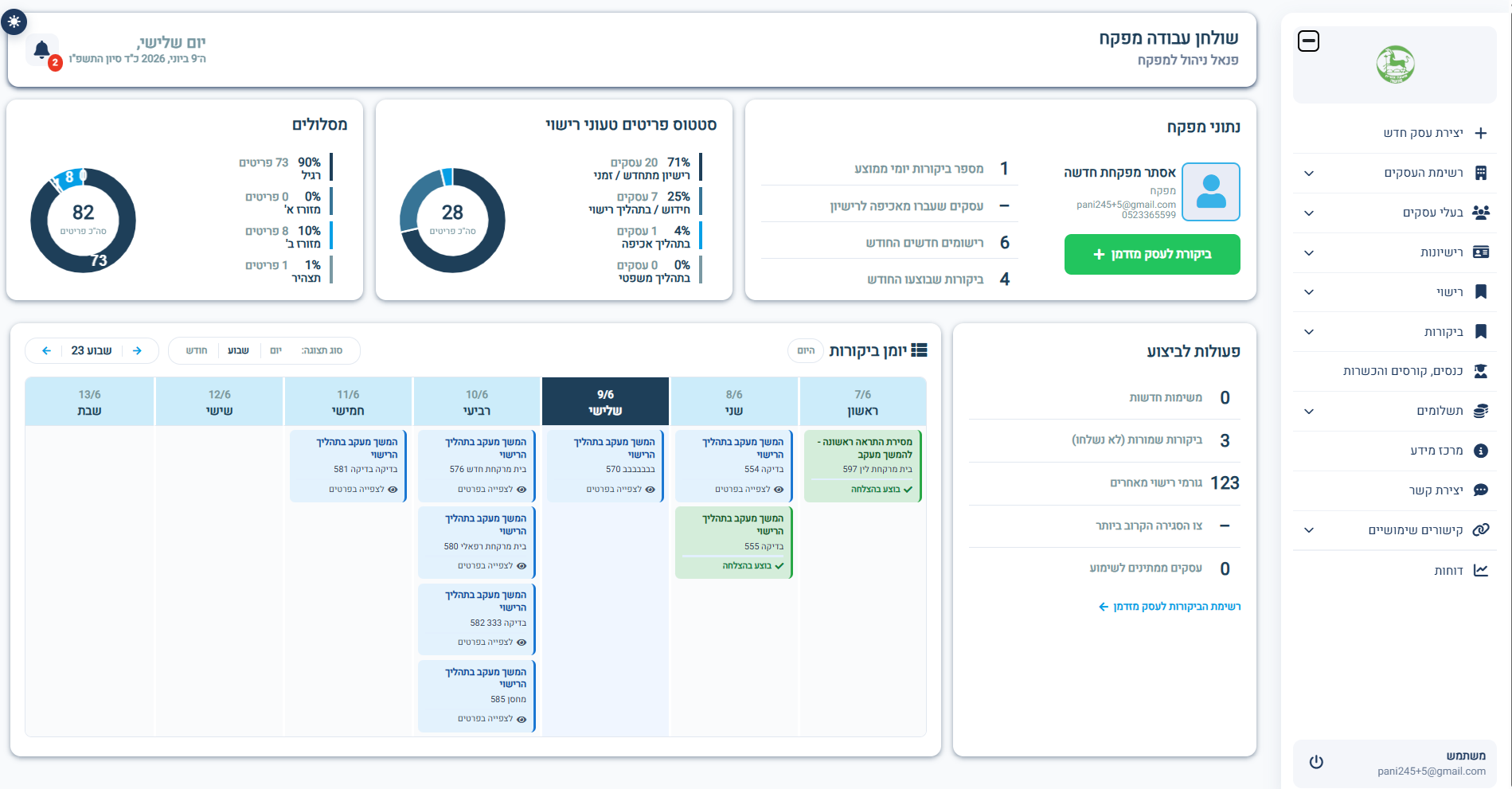
Task: Click the מרכז מידע info icon
Action: pos(1481,451)
